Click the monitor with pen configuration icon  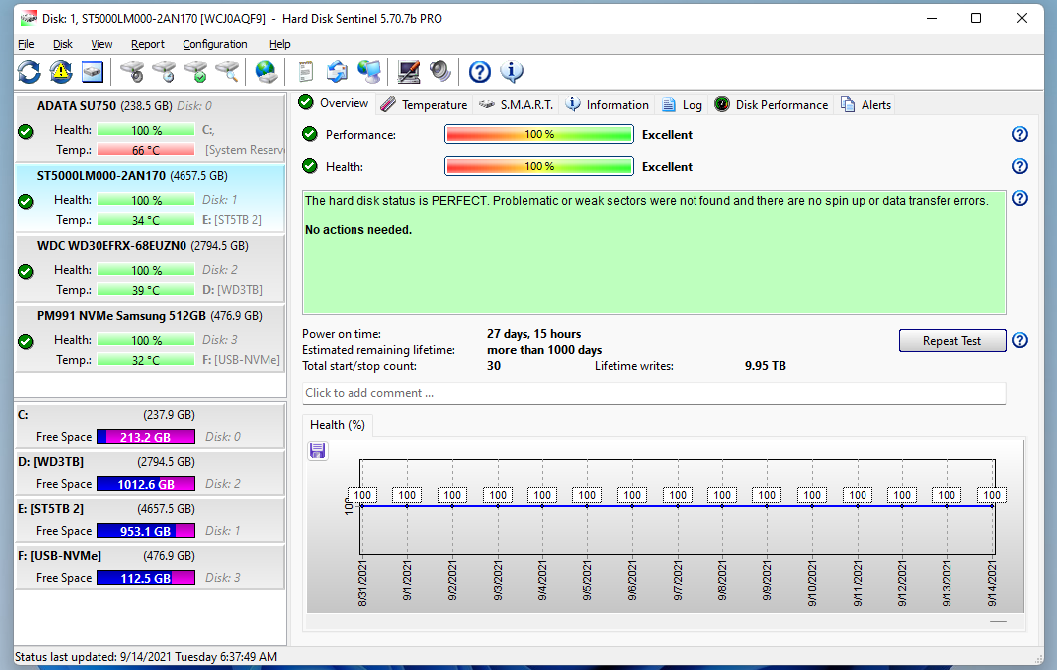(x=408, y=72)
